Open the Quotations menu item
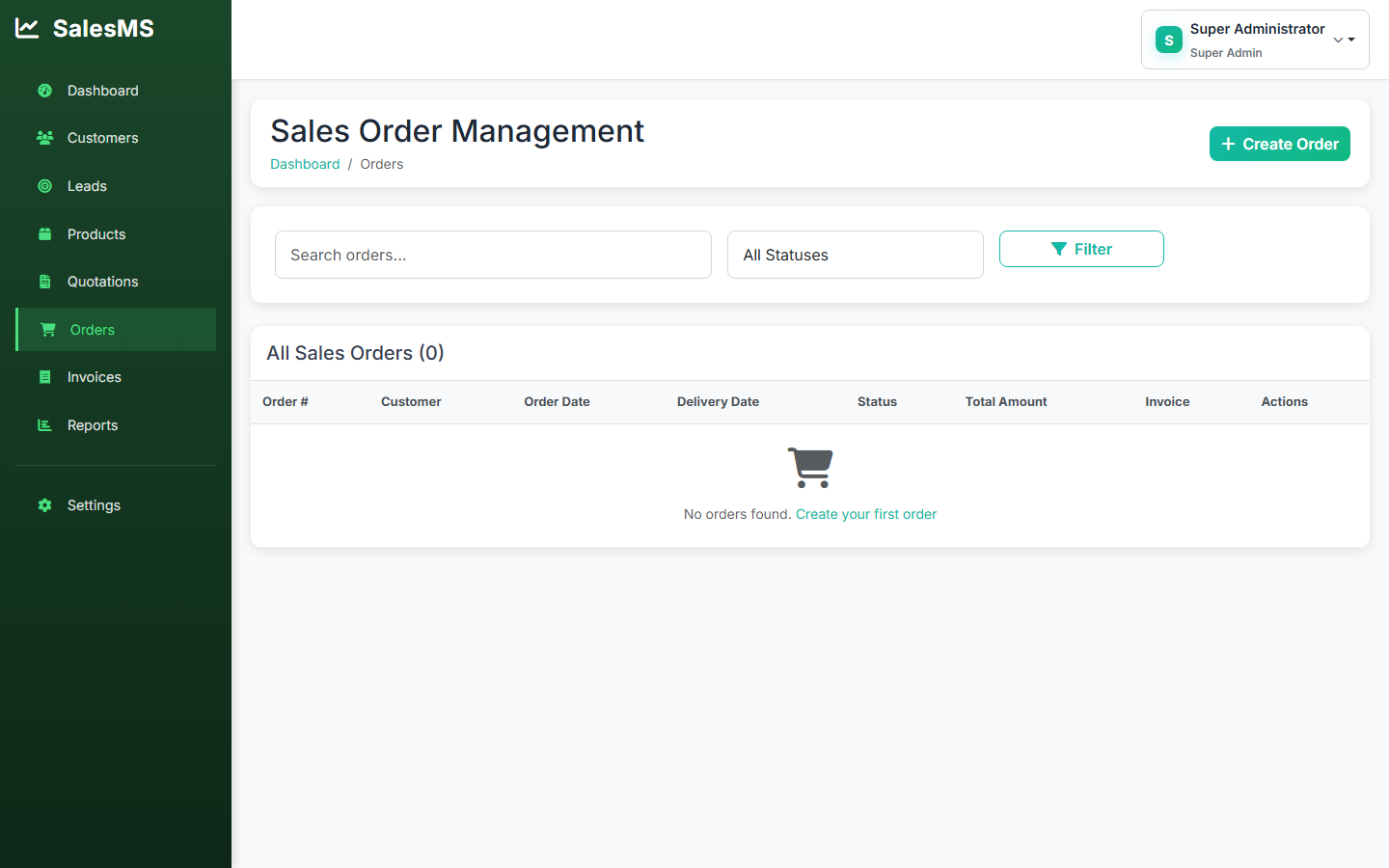 [116, 282]
